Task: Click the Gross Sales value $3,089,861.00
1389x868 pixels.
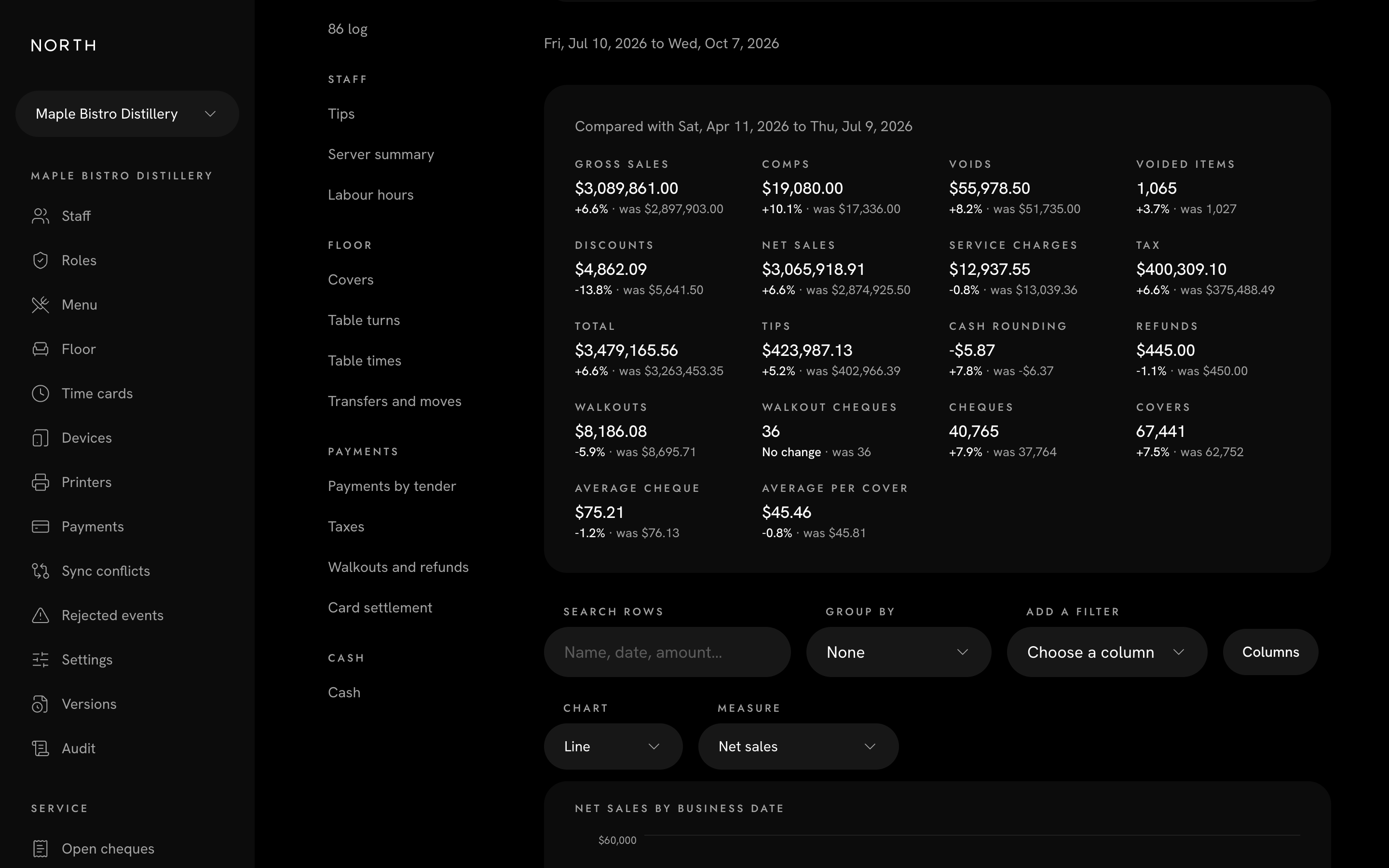Action: point(626,188)
